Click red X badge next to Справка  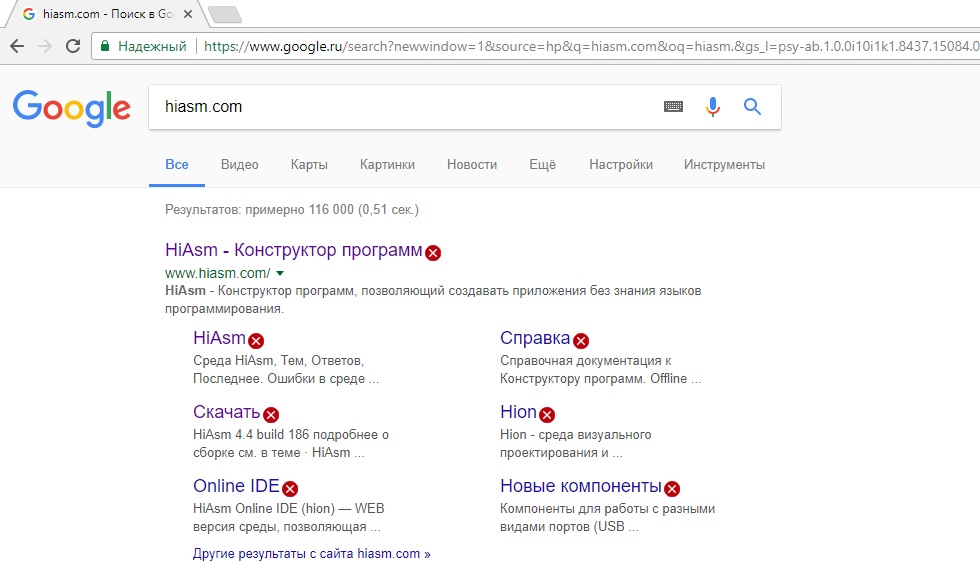581,341
